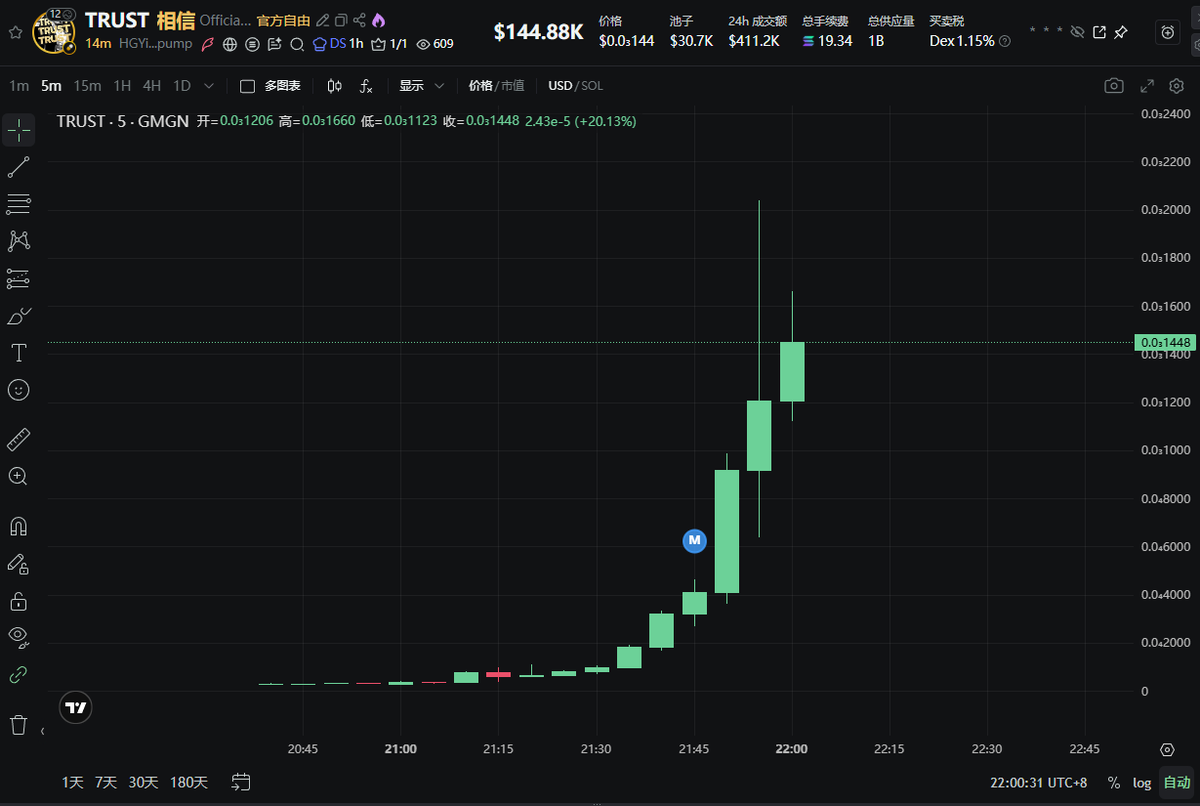
Task: Select the text annotation tool
Action: coord(19,352)
